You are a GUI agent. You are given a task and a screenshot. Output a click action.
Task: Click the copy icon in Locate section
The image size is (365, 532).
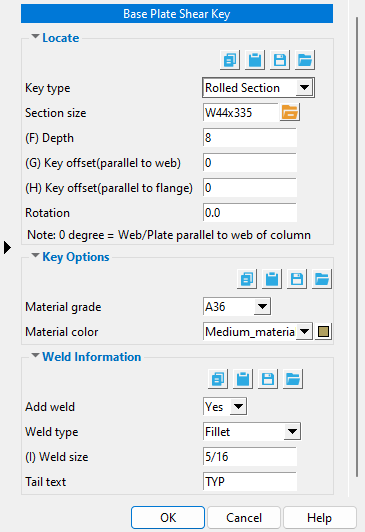tap(230, 60)
